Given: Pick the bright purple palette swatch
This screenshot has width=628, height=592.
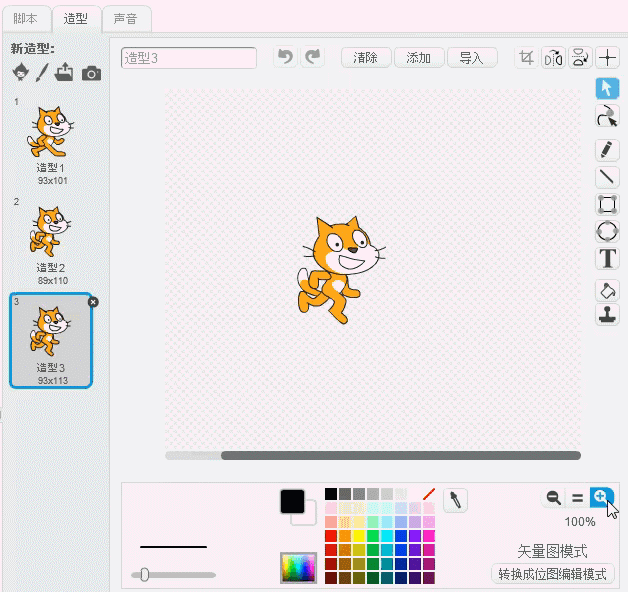Looking at the screenshot, I should [415, 536].
